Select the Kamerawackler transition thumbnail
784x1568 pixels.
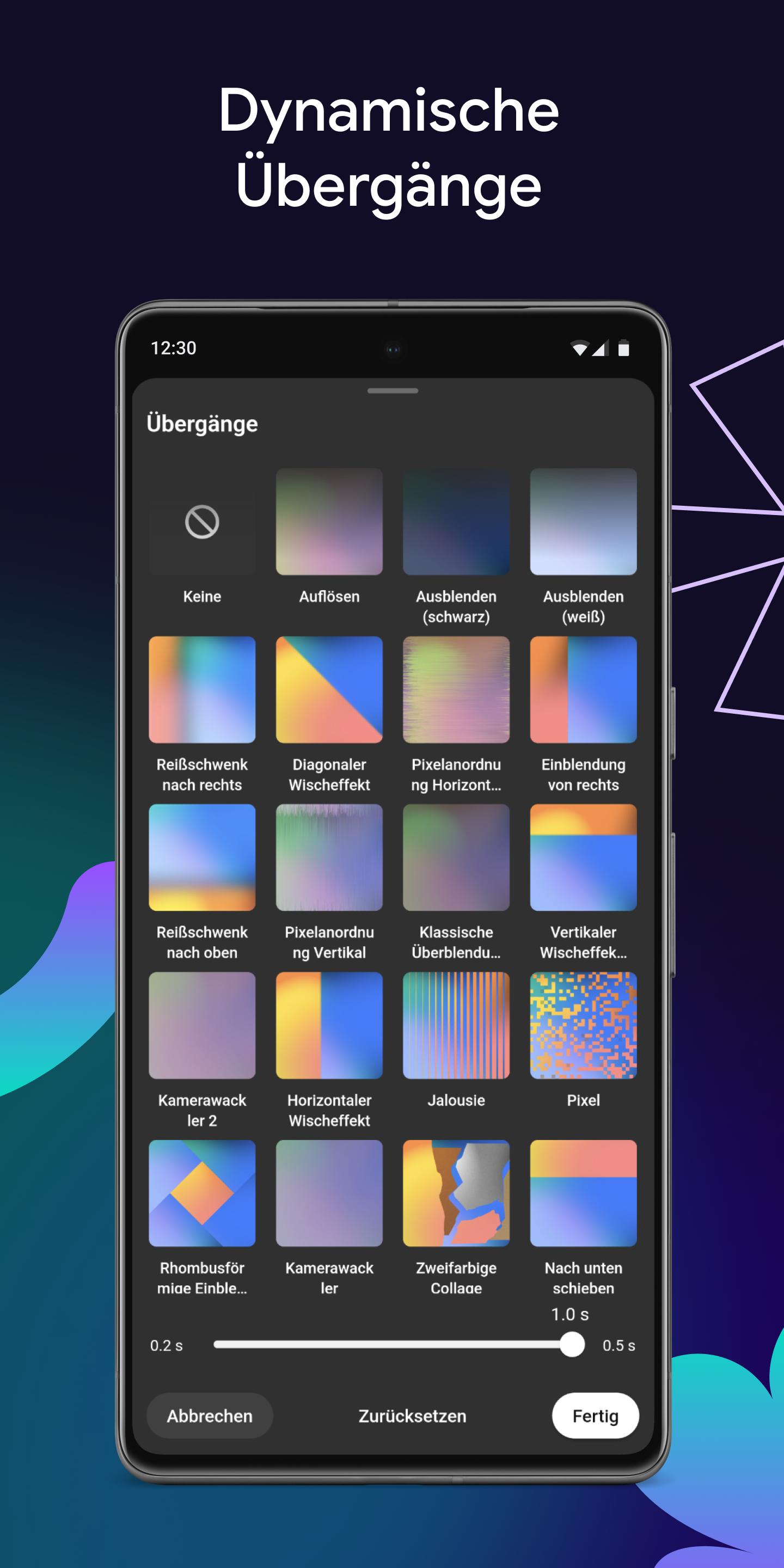pyautogui.click(x=329, y=1193)
